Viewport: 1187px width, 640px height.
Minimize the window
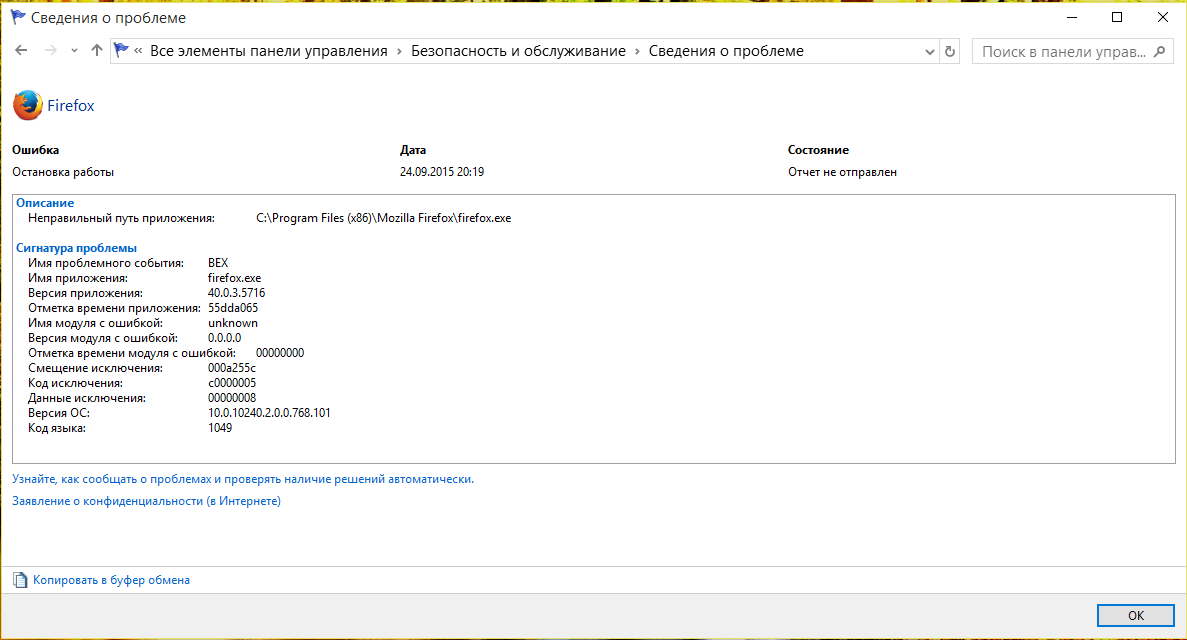[x=1072, y=17]
